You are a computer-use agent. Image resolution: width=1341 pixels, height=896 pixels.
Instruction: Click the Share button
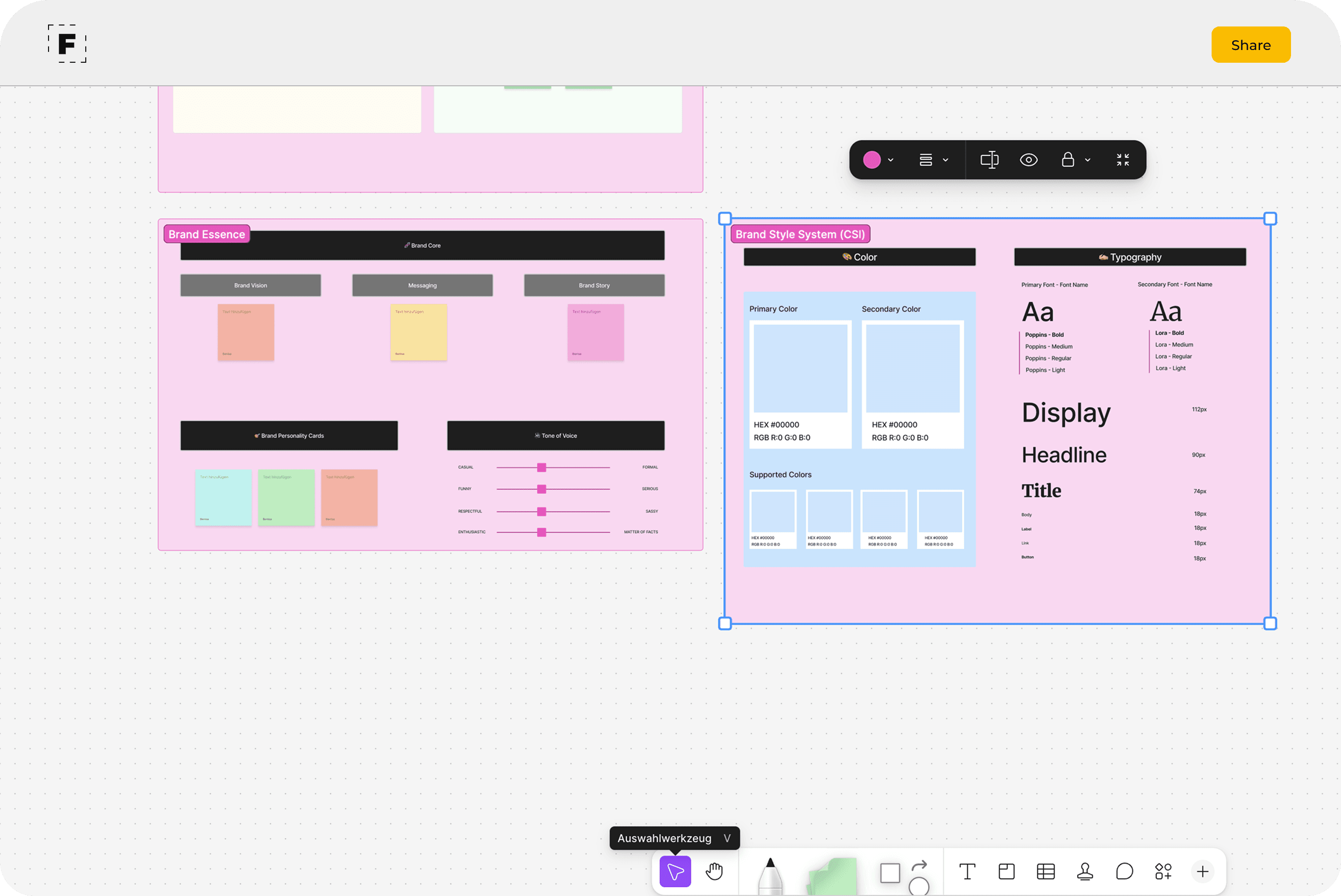tap(1250, 45)
